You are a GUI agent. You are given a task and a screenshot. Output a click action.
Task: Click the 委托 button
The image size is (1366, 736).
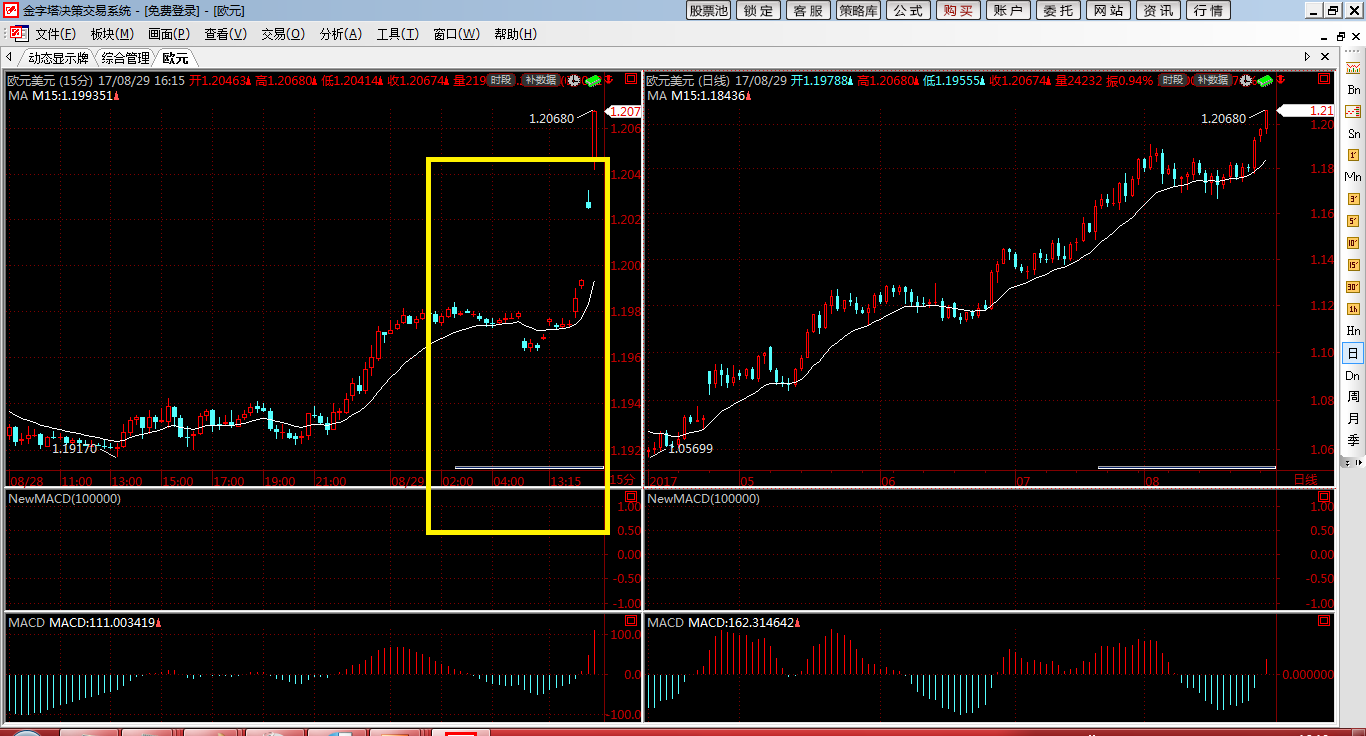pos(1058,10)
